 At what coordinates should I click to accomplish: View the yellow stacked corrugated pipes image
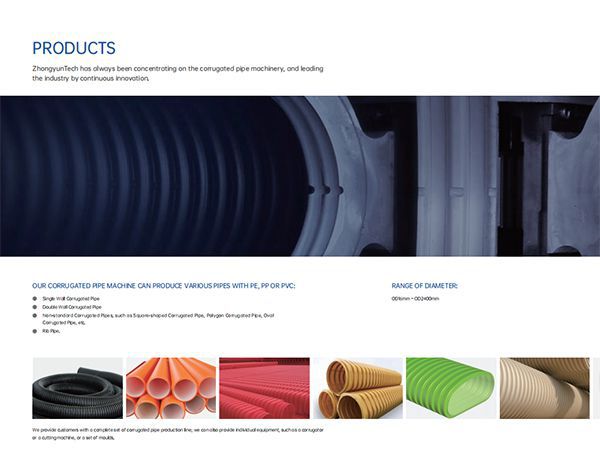358,388
